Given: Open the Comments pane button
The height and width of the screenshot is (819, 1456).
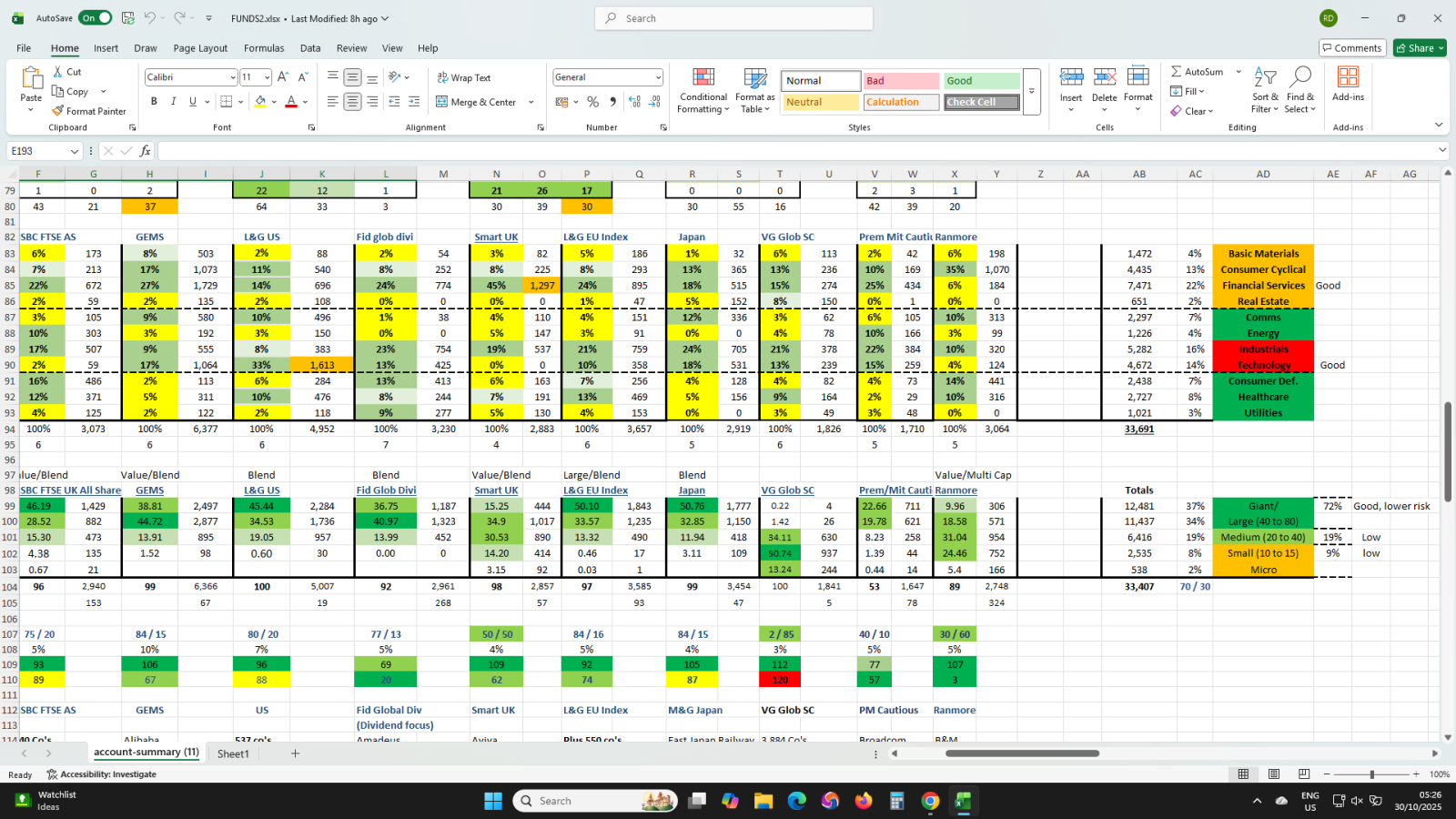Looking at the screenshot, I should click(1351, 48).
